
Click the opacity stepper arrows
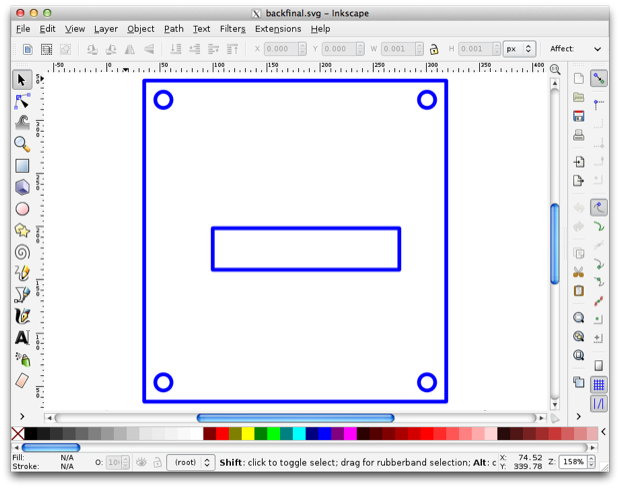(x=126, y=462)
